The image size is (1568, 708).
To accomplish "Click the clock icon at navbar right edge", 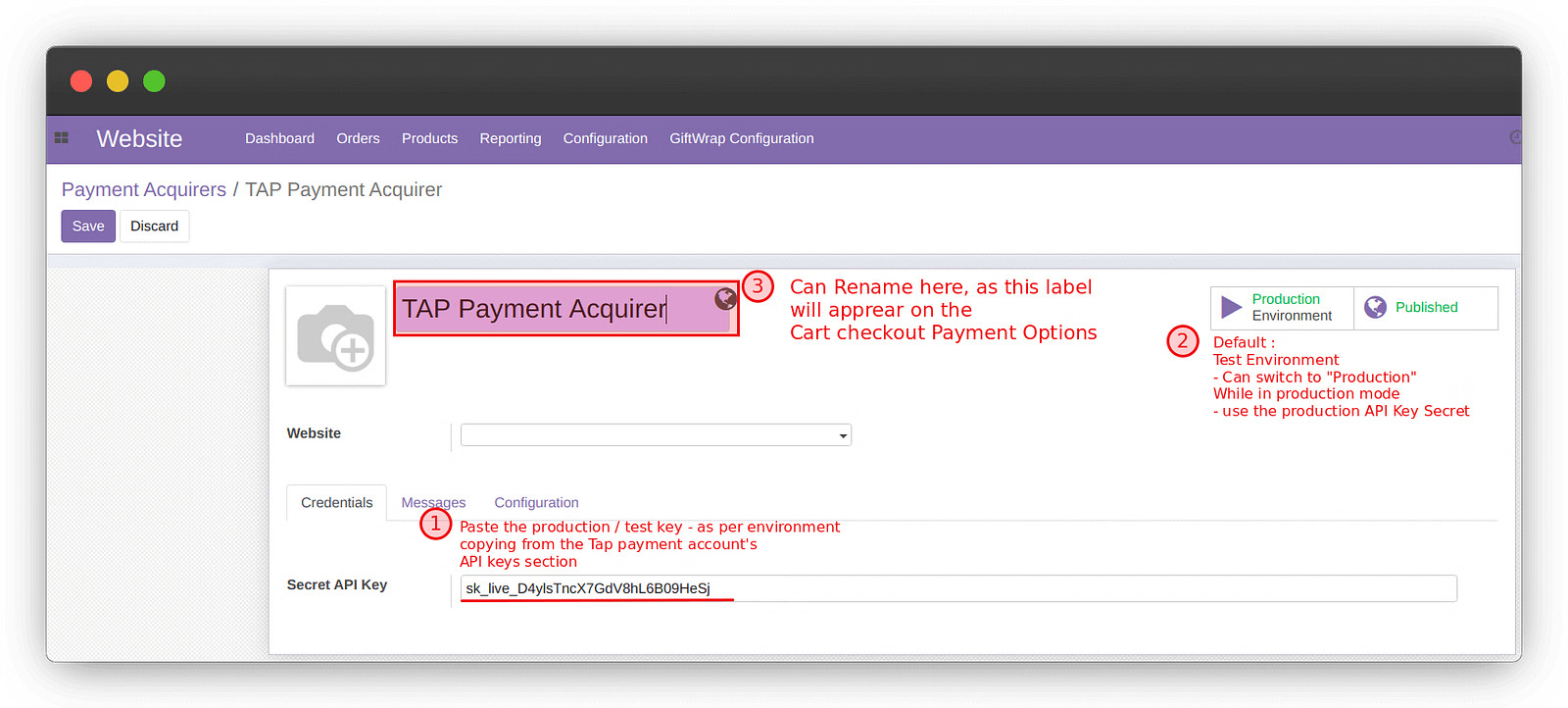I will [x=1515, y=137].
